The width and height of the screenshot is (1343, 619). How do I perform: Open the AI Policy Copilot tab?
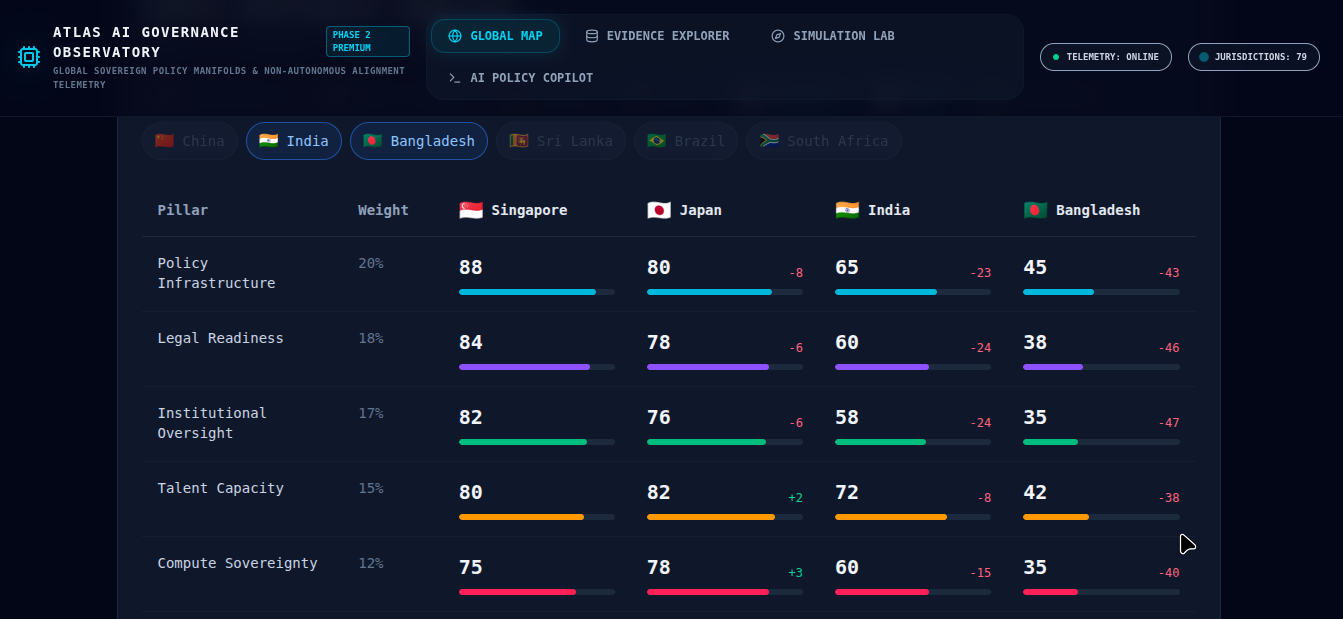click(520, 78)
